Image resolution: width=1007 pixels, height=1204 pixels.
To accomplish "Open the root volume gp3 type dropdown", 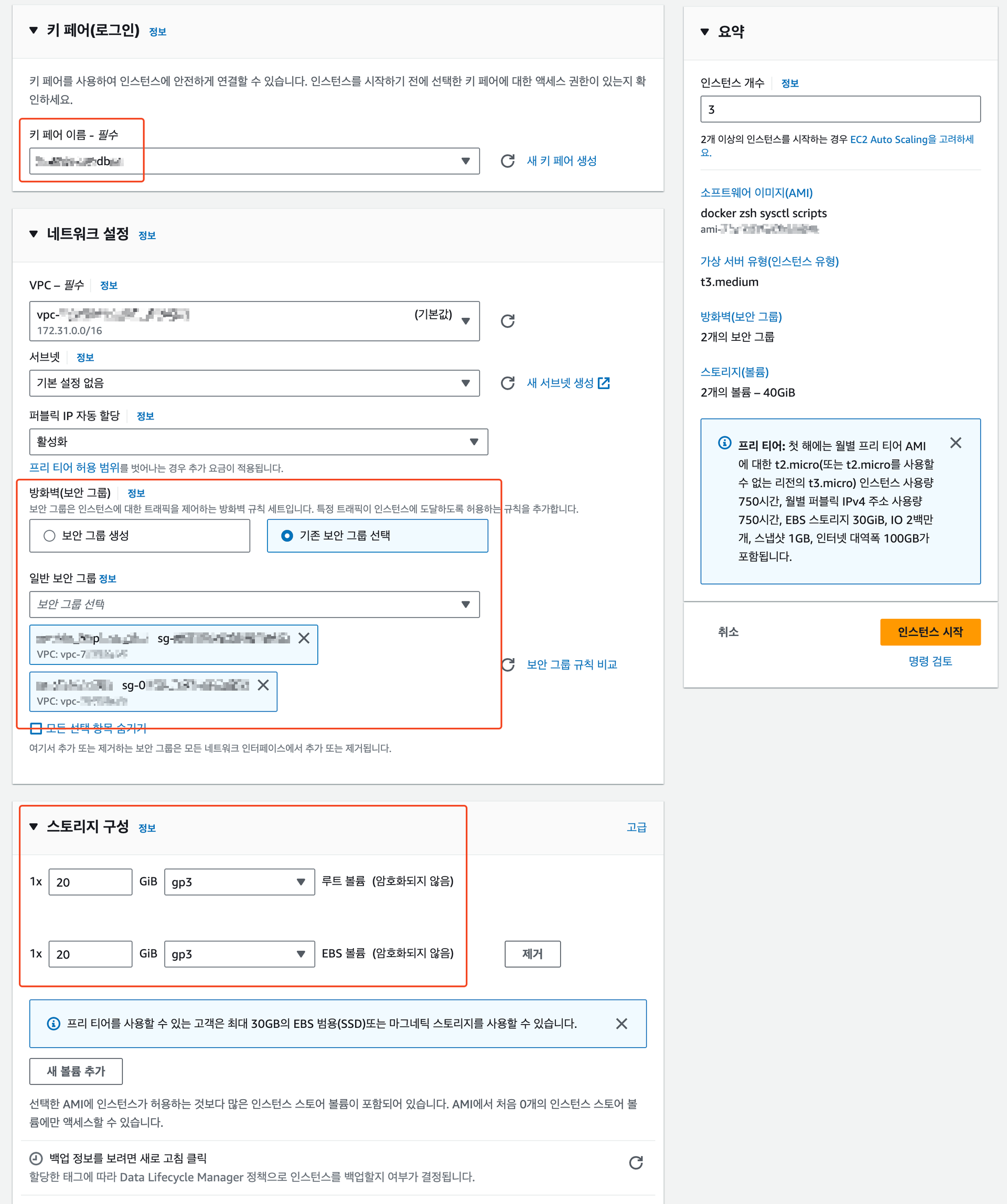I will coord(239,882).
